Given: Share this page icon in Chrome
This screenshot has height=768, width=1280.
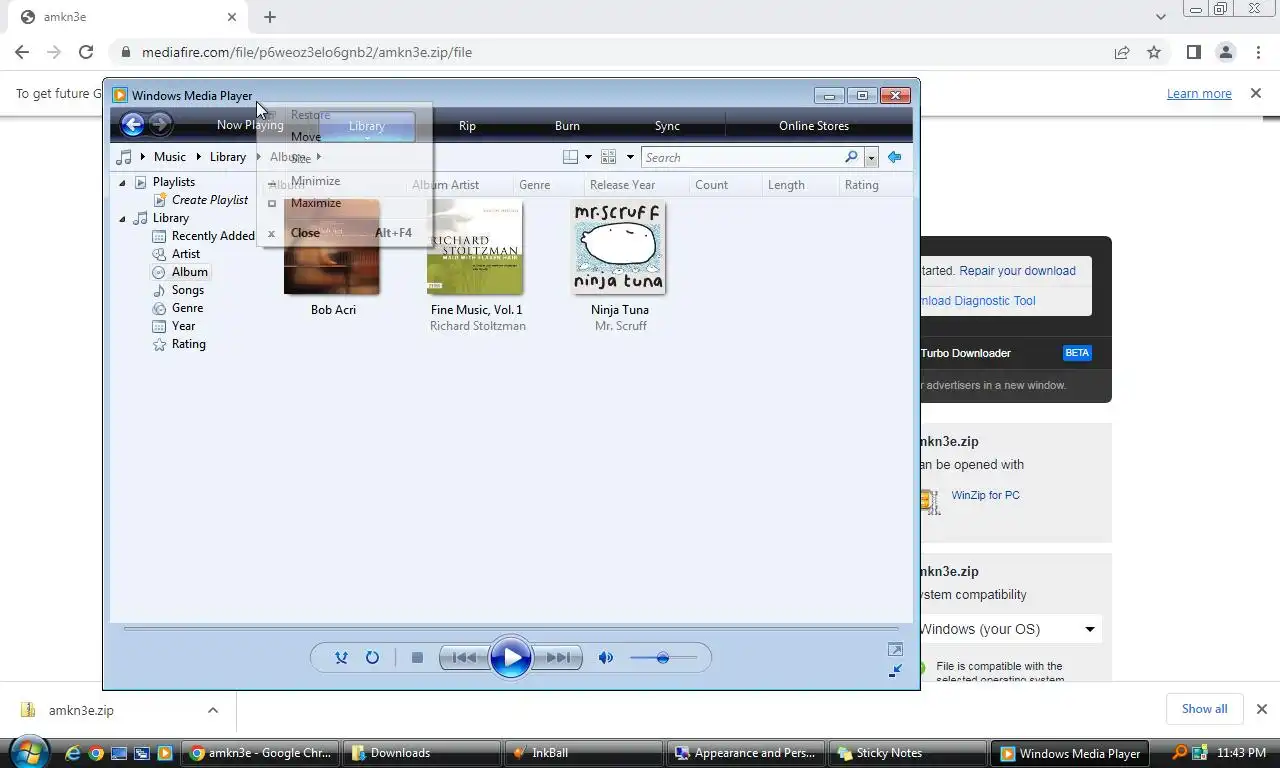Looking at the screenshot, I should click(x=1122, y=52).
